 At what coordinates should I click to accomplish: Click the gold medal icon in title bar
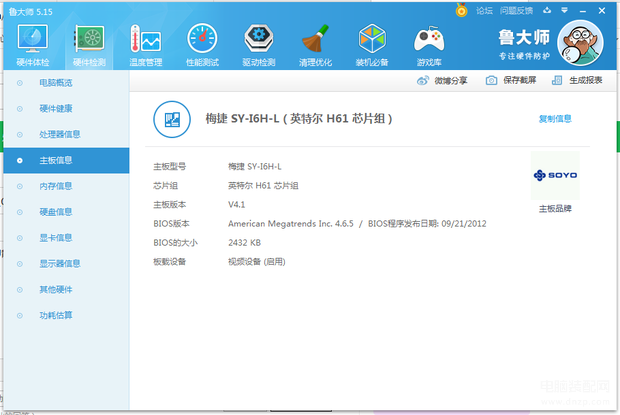pos(461,10)
